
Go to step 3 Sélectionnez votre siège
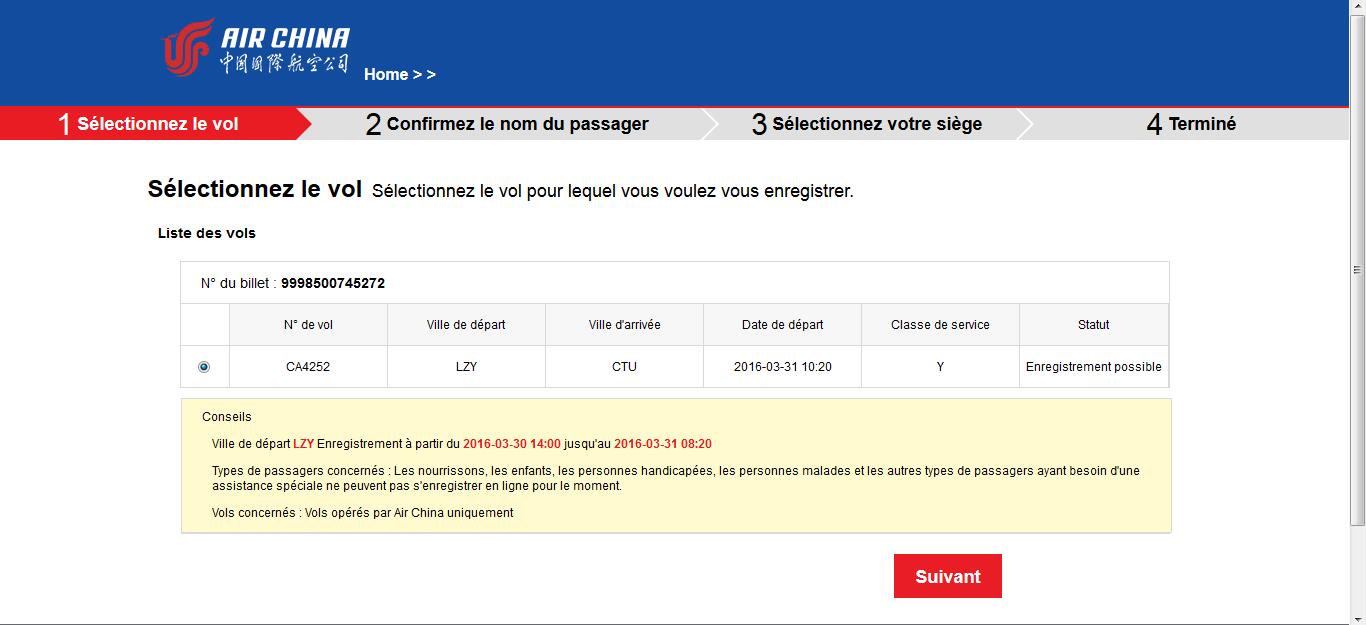[x=867, y=124]
